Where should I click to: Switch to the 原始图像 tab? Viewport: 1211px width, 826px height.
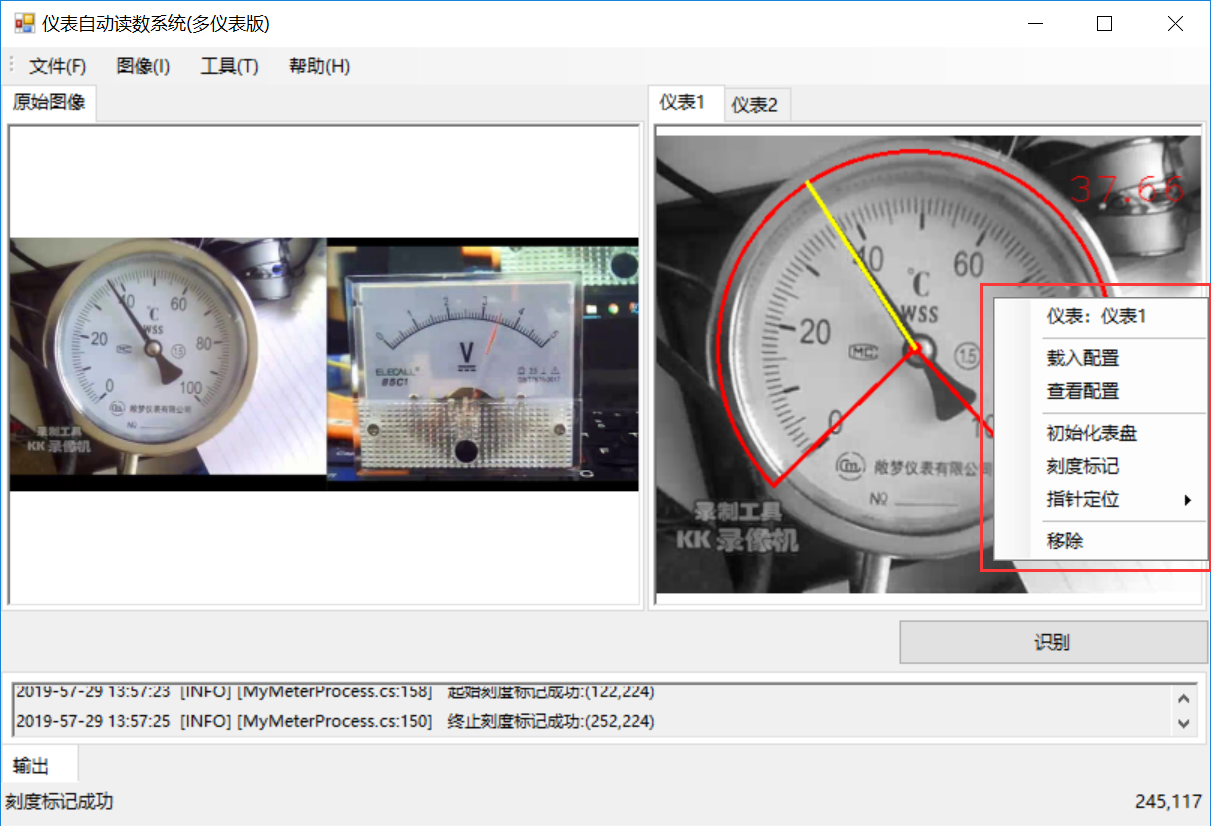tap(49, 102)
